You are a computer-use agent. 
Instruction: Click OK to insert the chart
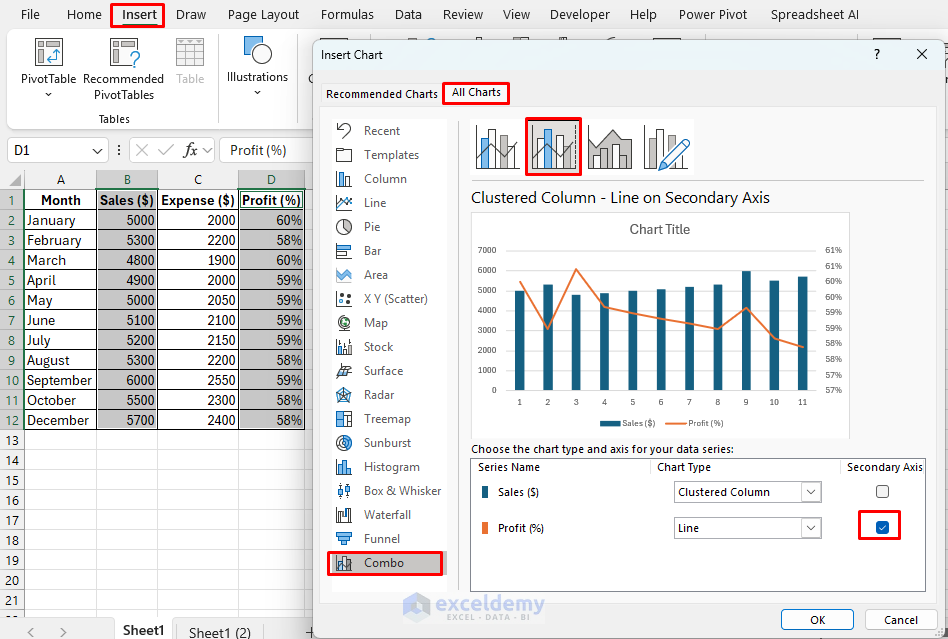pos(817,620)
